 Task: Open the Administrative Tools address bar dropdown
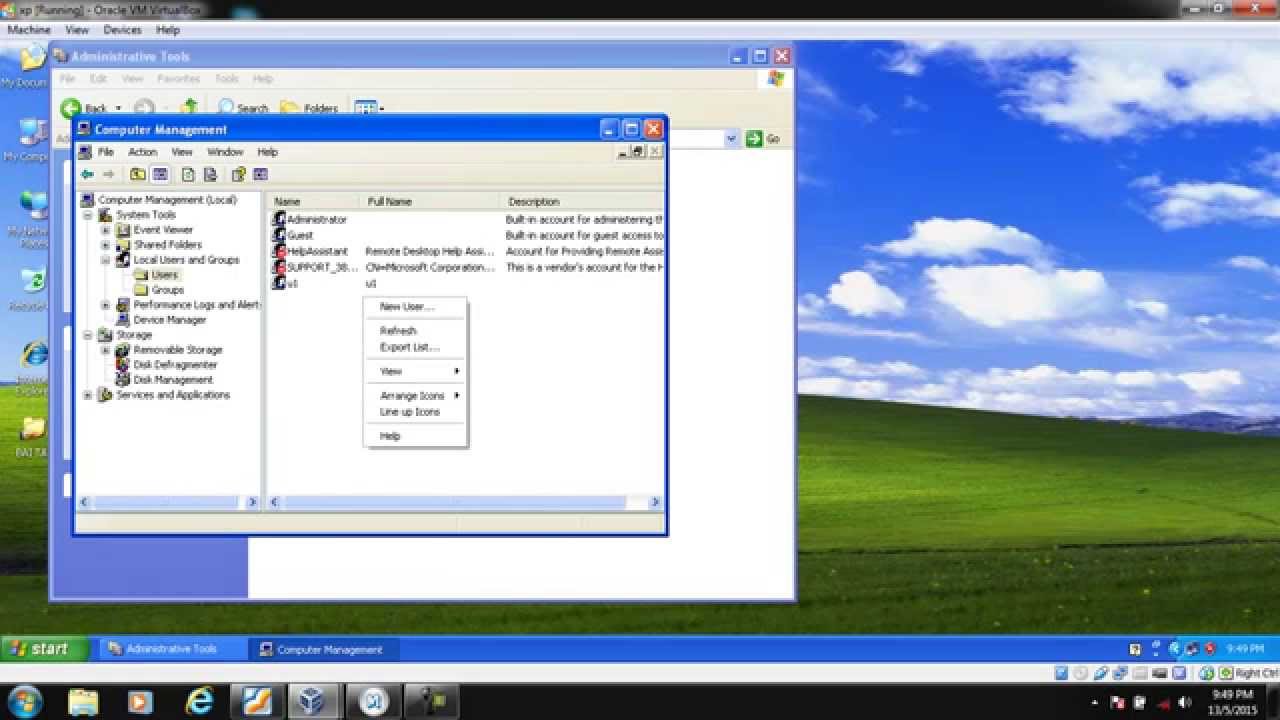[731, 139]
